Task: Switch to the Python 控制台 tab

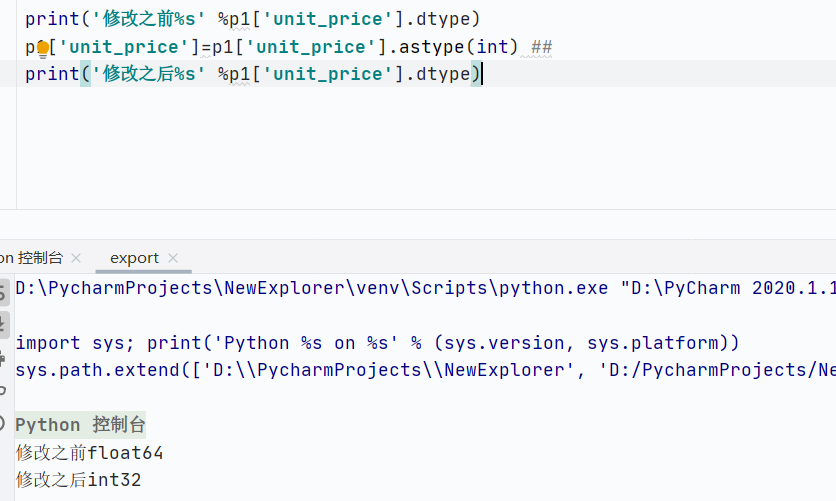Action: 32,258
